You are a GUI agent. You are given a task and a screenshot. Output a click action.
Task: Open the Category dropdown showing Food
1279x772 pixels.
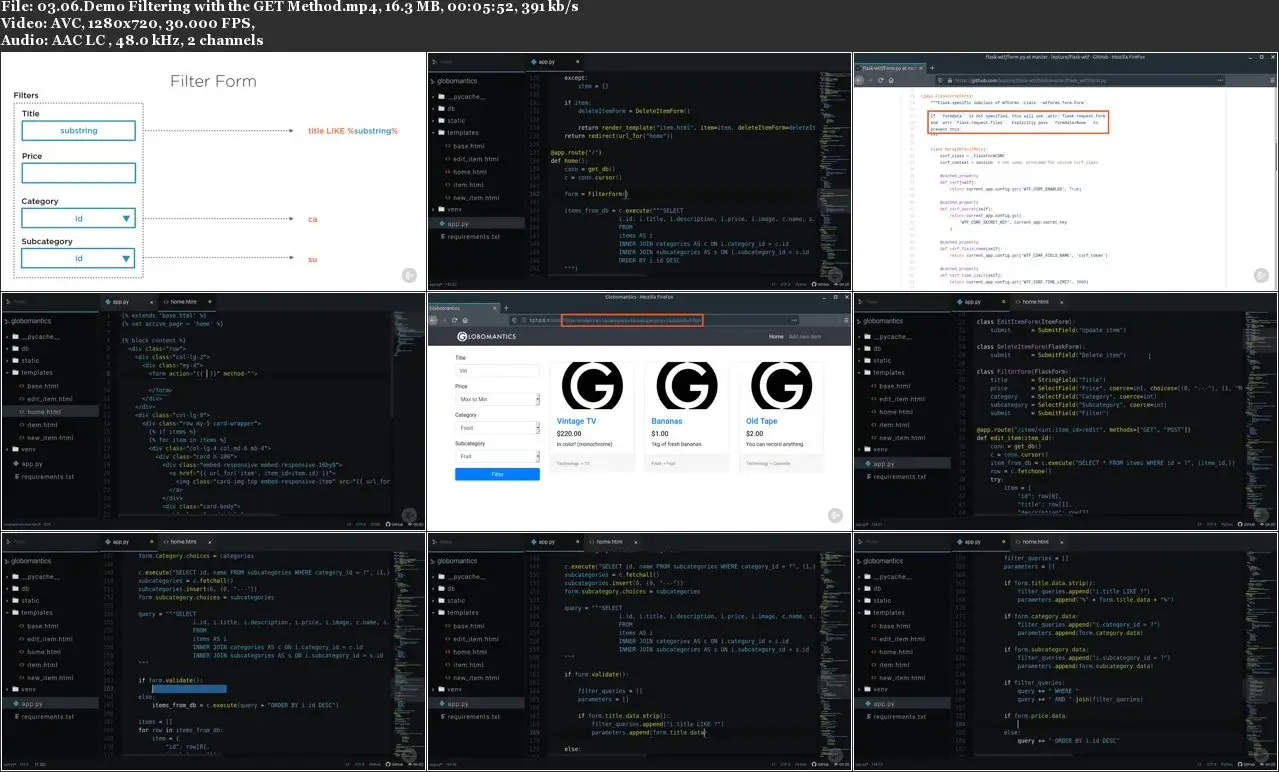tap(497, 427)
